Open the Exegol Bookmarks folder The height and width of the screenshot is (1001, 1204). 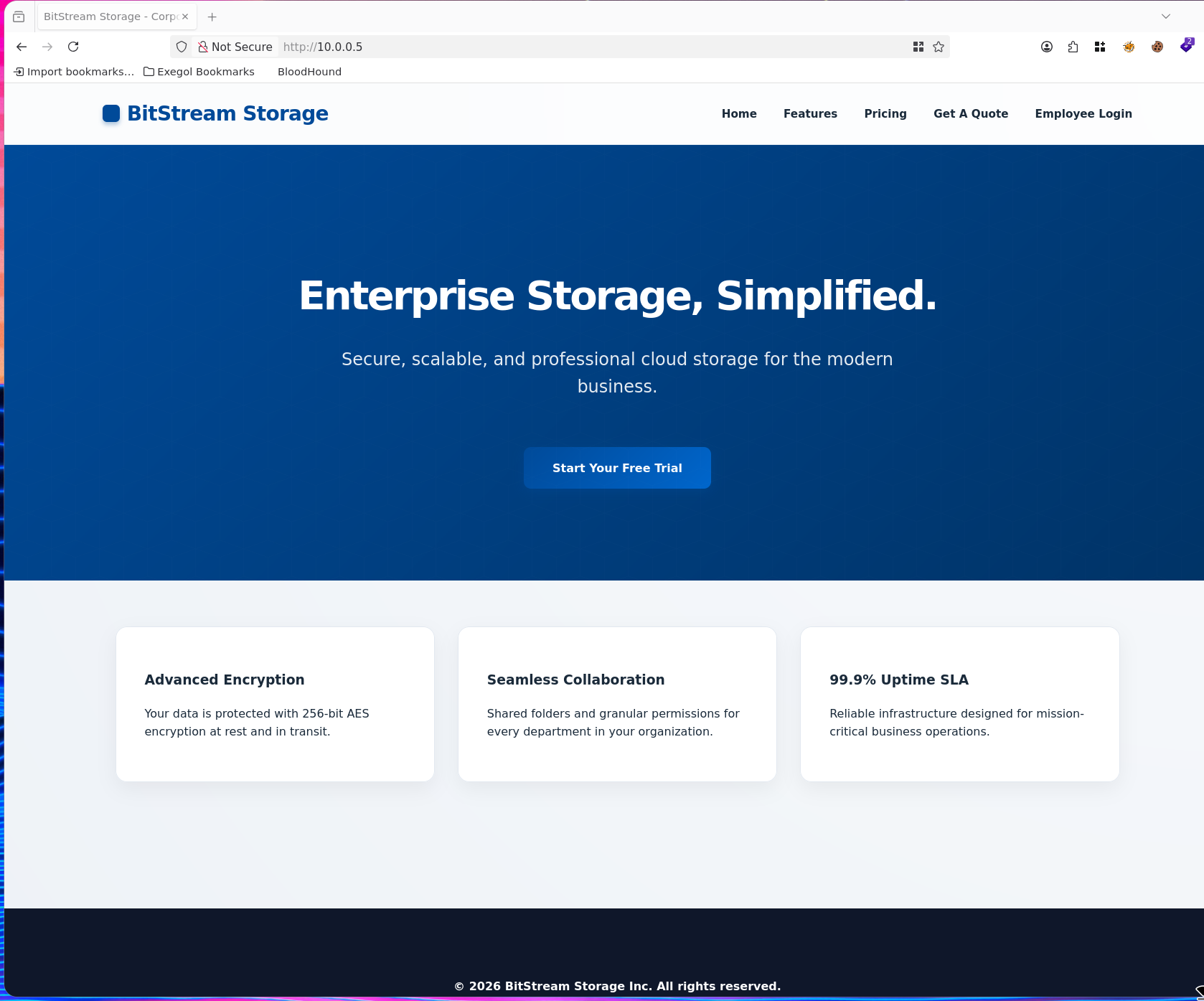[x=199, y=72]
